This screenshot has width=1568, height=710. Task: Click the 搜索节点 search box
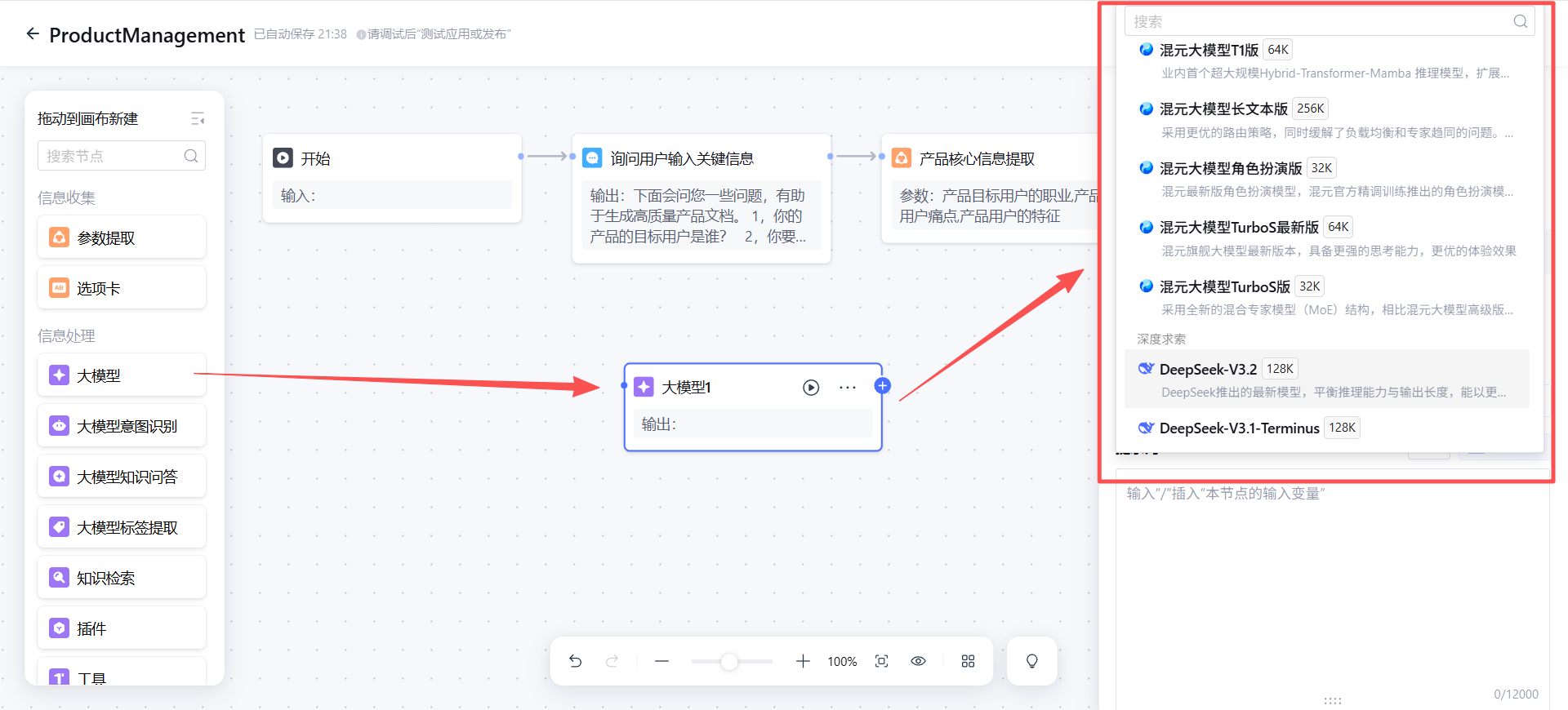[x=114, y=156]
